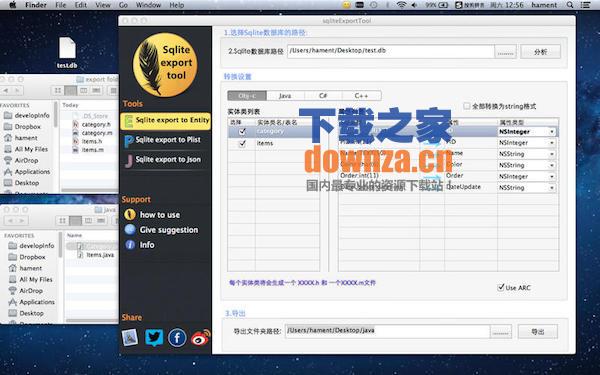Image resolution: width=600 pixels, height=375 pixels.
Task: Click the export folder path field
Action: click(x=387, y=331)
